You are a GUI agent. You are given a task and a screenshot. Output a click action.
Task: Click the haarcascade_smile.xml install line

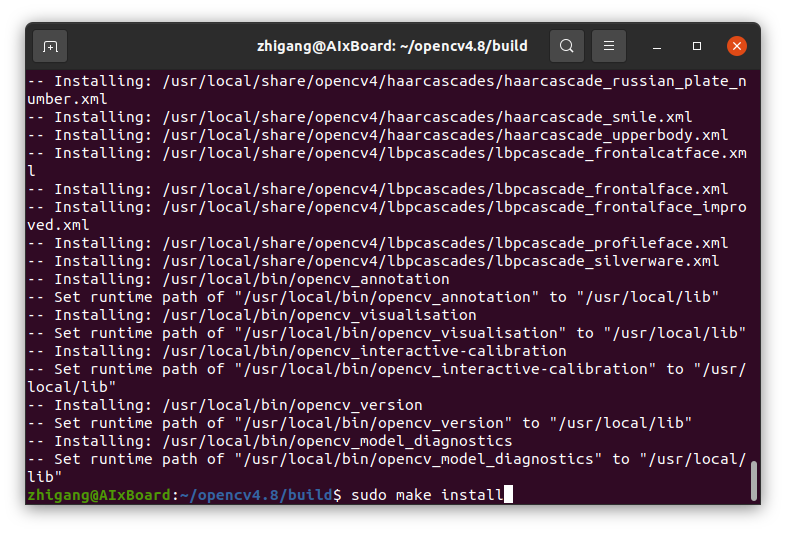pos(373,117)
